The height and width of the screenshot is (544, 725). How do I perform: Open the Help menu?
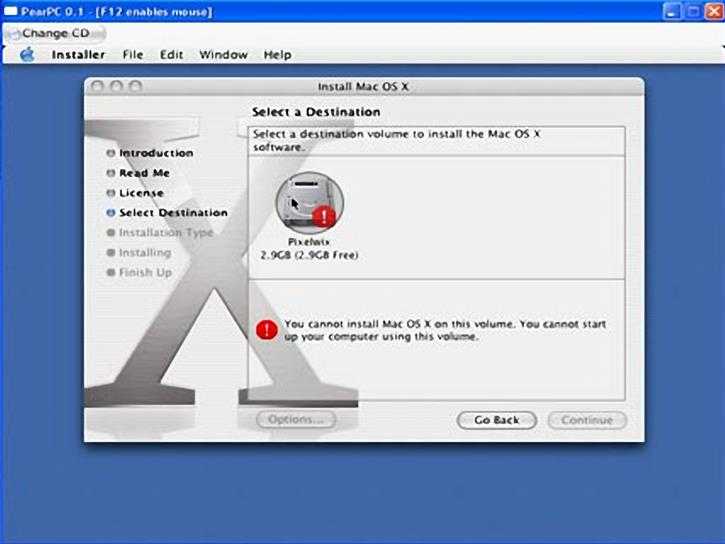click(277, 55)
